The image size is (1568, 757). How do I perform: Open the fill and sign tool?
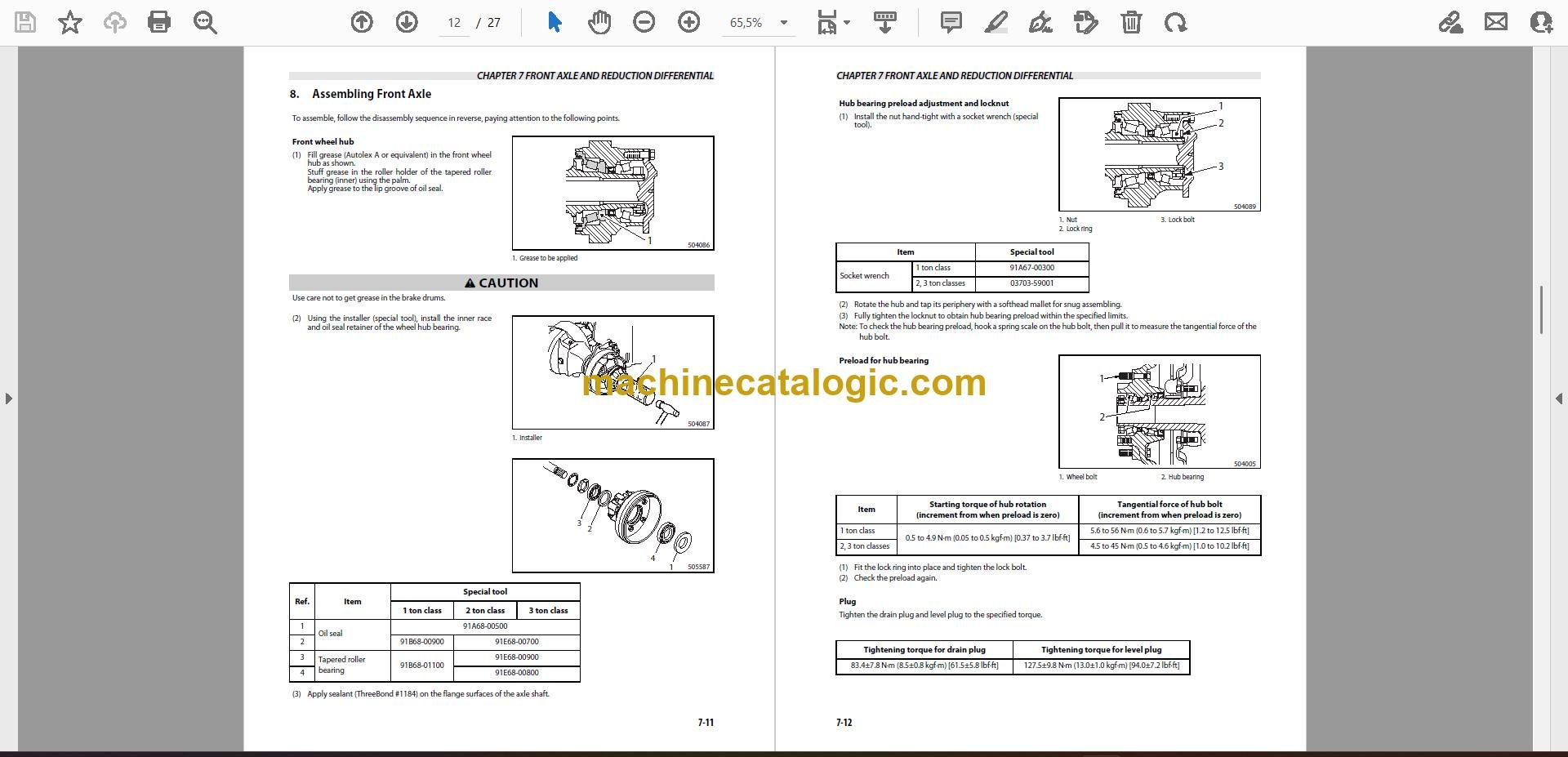(x=1450, y=22)
